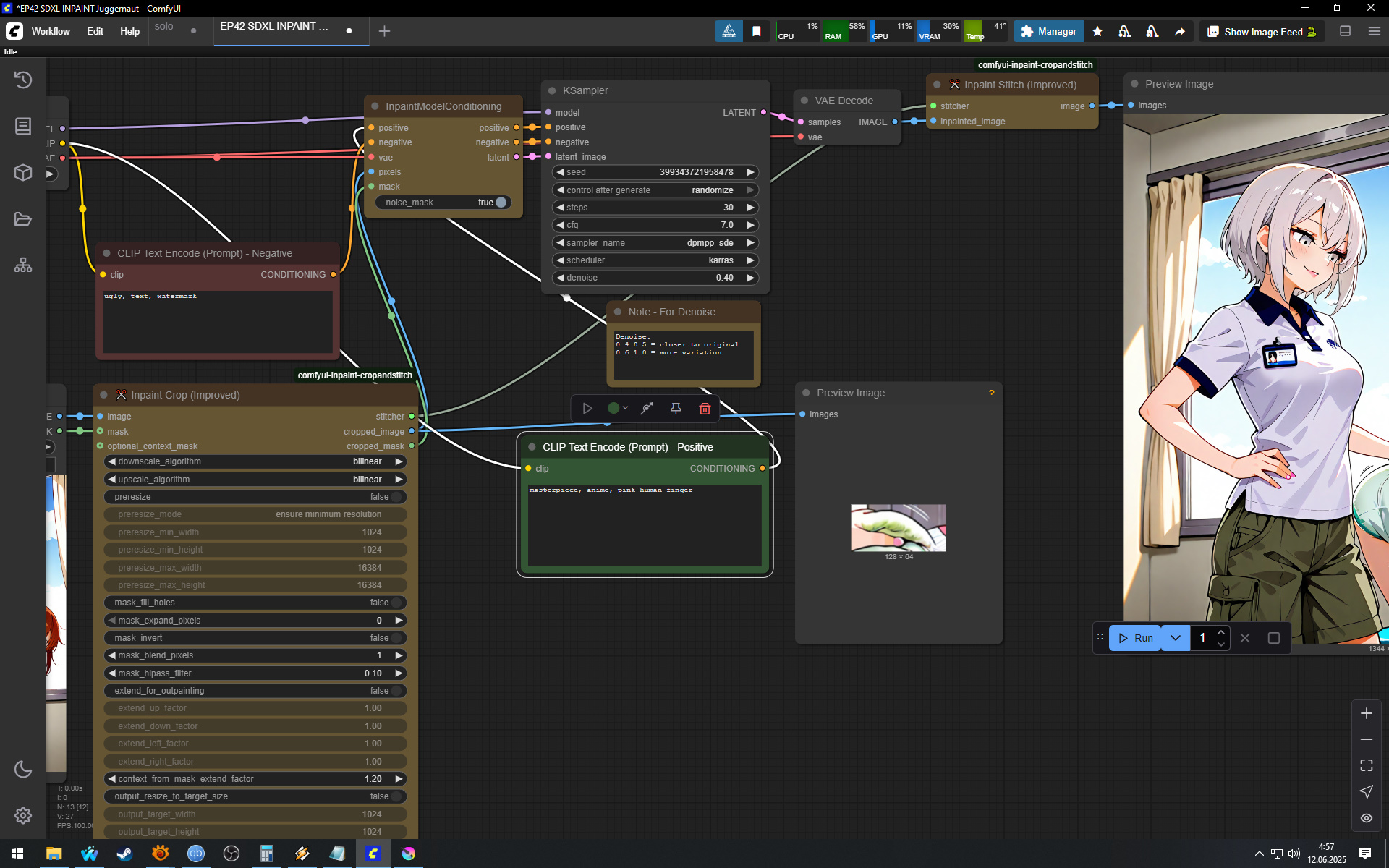Toggle link visibility eye icon
The image size is (1389, 868).
[1367, 818]
